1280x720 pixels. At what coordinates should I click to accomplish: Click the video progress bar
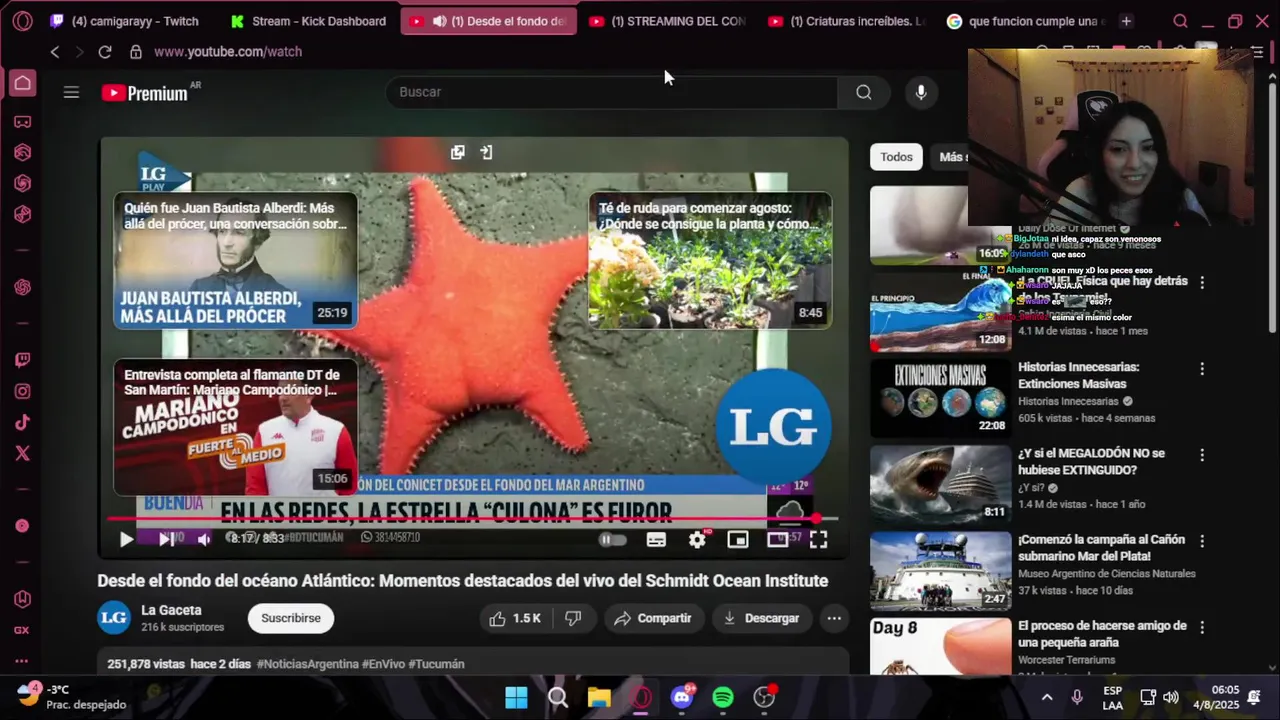pyautogui.click(x=472, y=518)
